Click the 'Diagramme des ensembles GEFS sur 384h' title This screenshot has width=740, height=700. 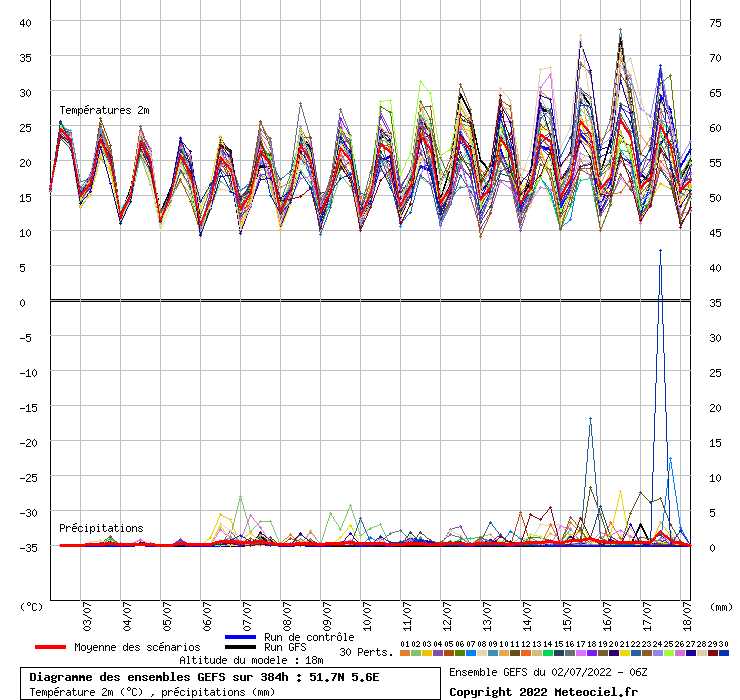pos(159,677)
